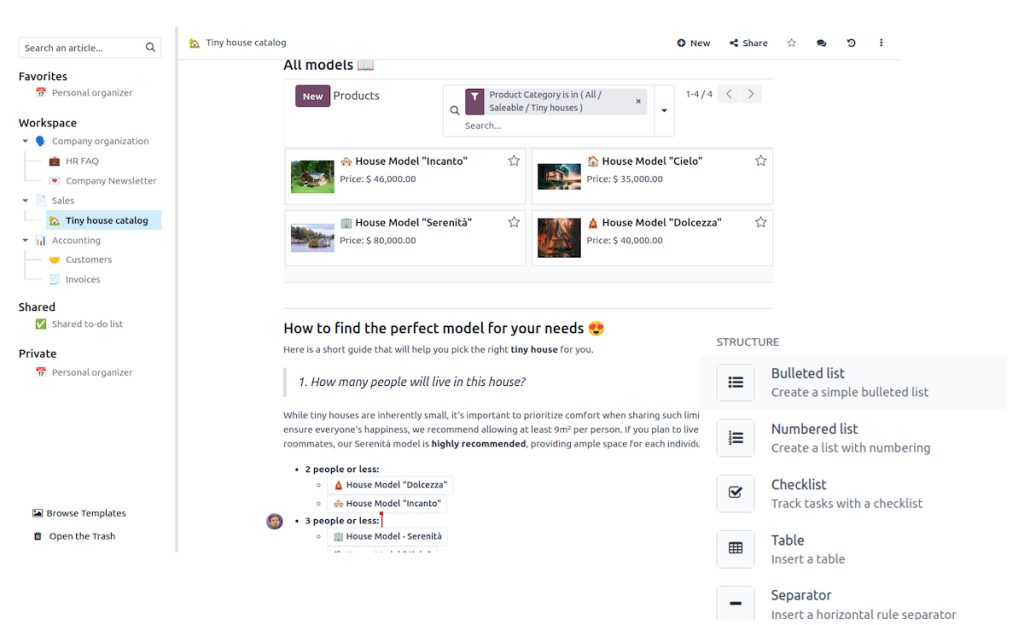Mark the article as favorite with the star
The height and width of the screenshot is (625, 1024).
pyautogui.click(x=792, y=43)
